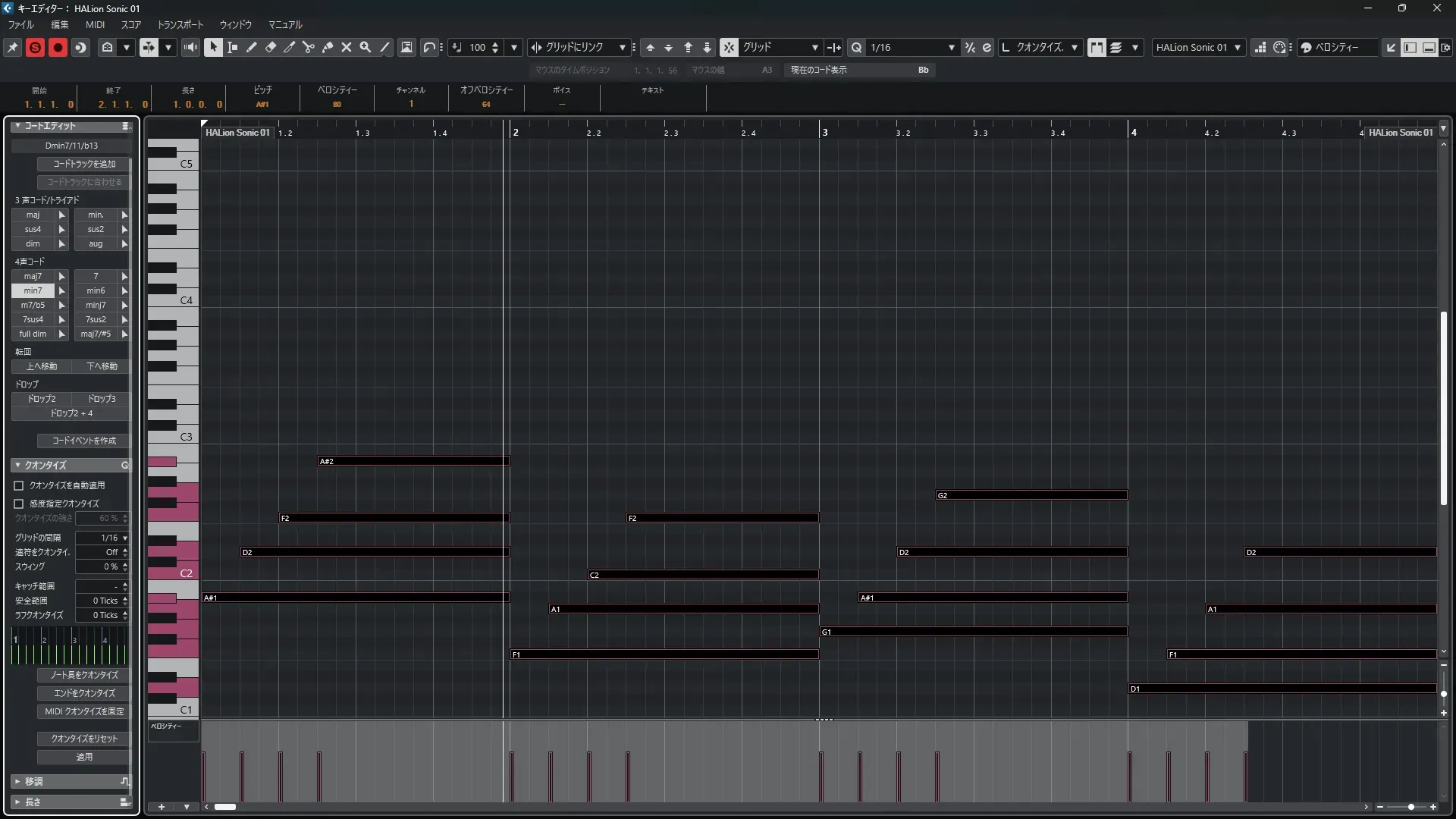Click the horizontal zoom slider handle
1456x819 pixels.
[1410, 807]
